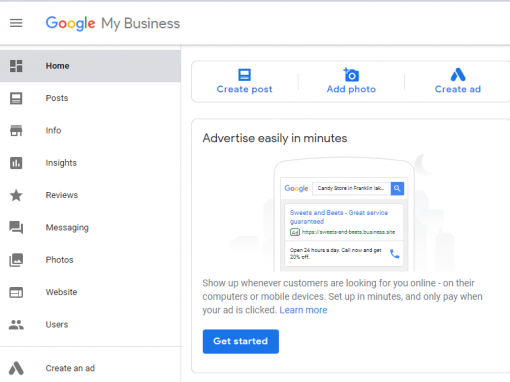Click the Messaging chat bubbles icon

point(16,228)
